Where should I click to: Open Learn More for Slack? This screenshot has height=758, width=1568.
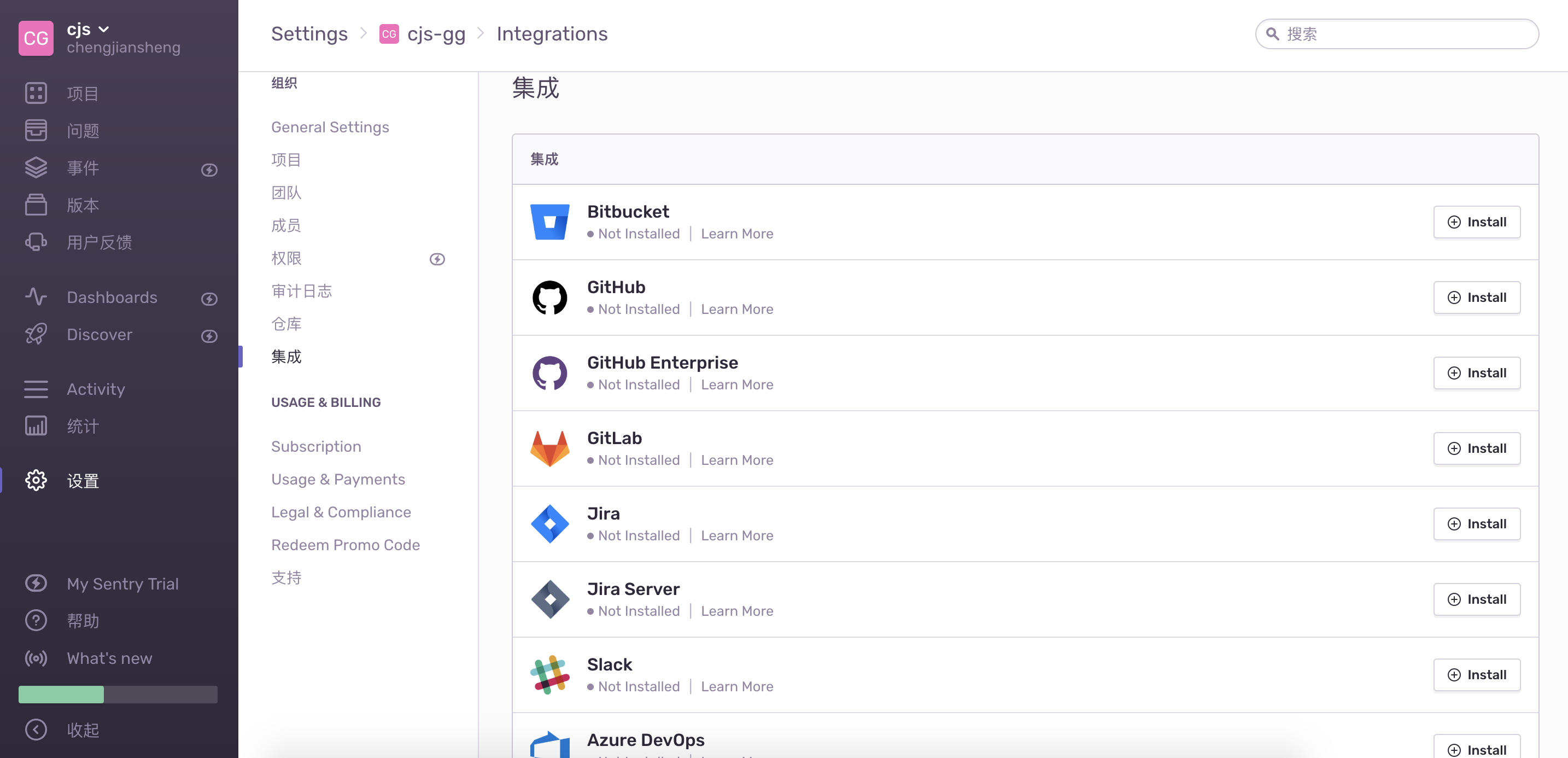click(x=736, y=687)
